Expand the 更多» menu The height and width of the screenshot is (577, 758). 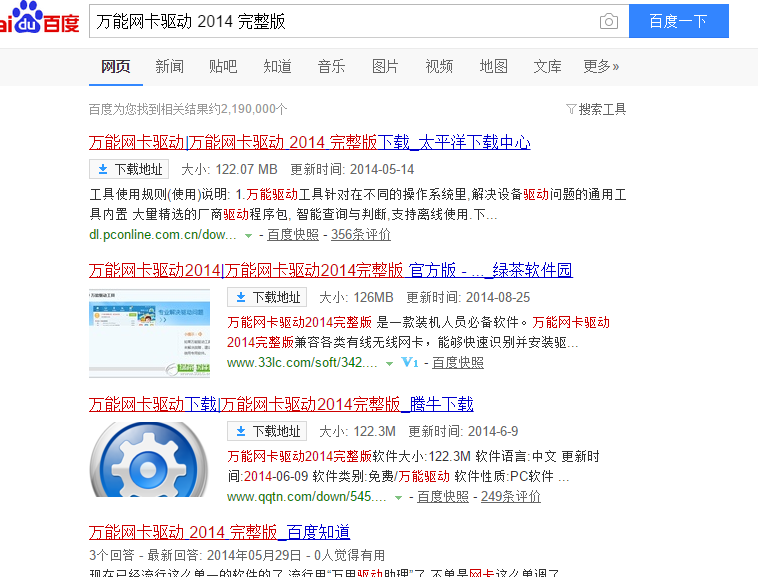[x=601, y=66]
